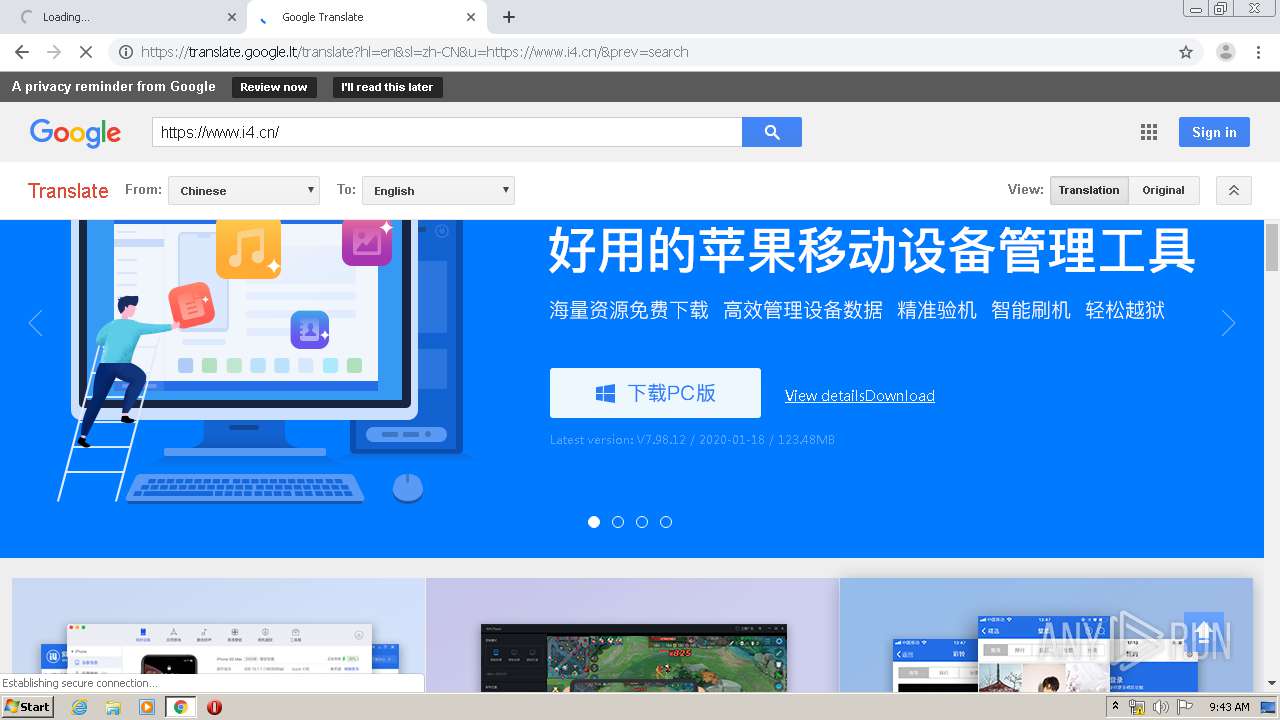Select the second carousel dot

(618, 522)
